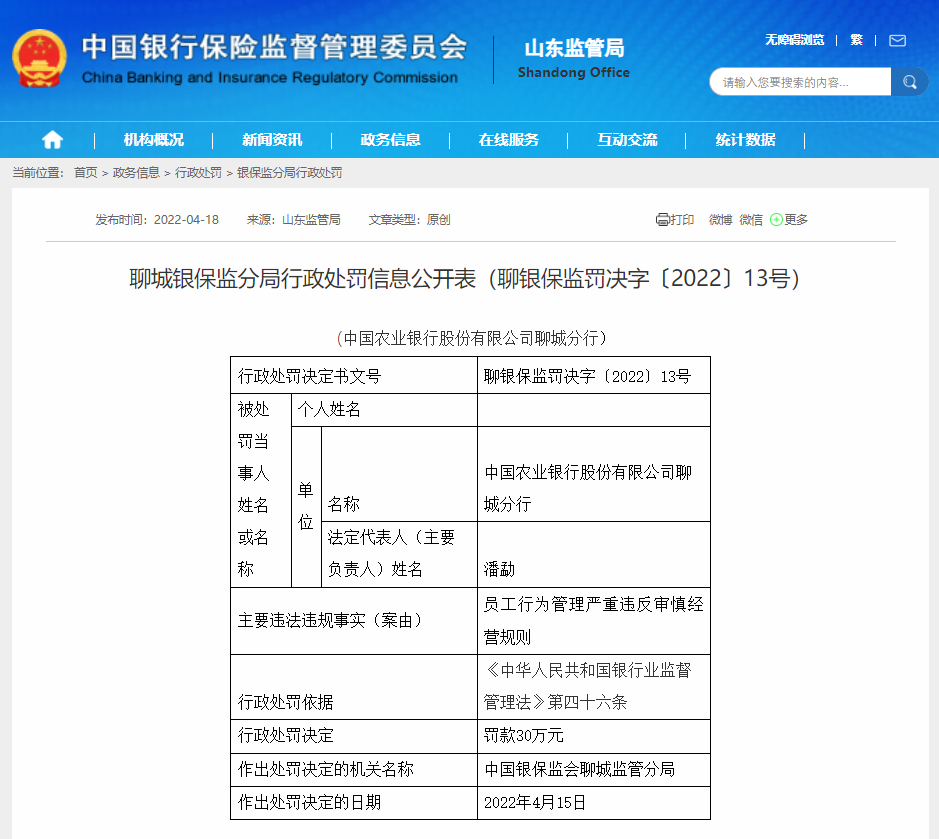Click the printer icon to print the article
Image resolution: width=939 pixels, height=839 pixels.
coord(662,219)
